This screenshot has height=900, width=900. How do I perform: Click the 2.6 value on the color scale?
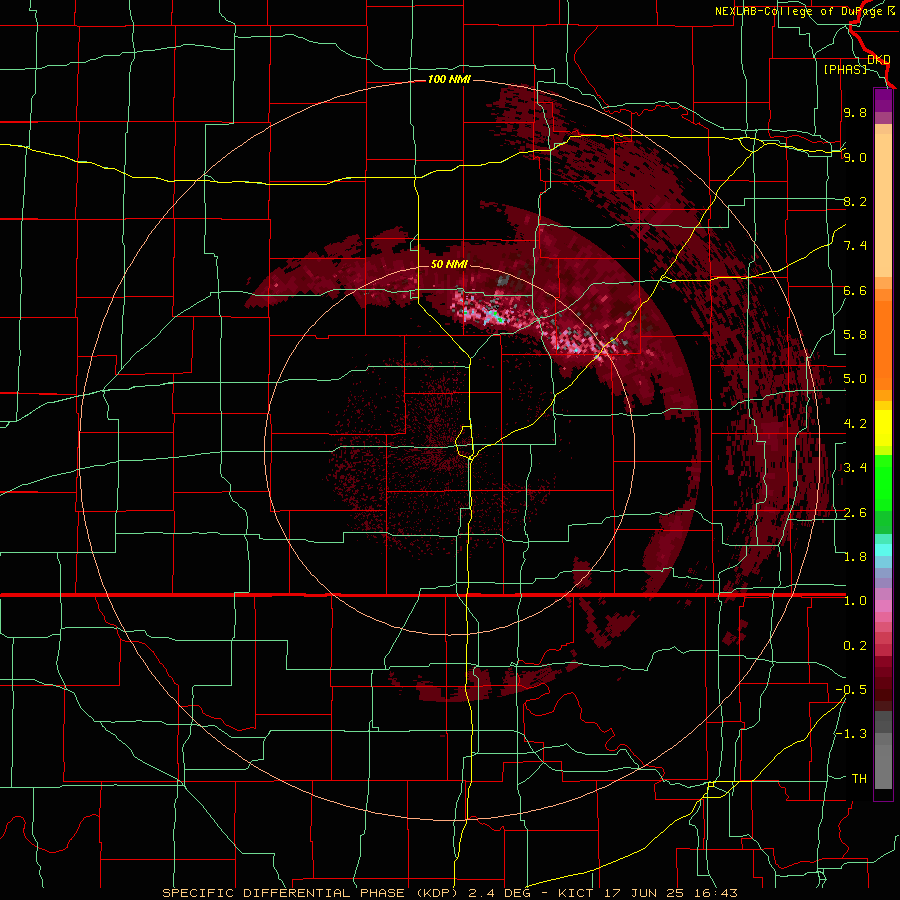tap(855, 513)
